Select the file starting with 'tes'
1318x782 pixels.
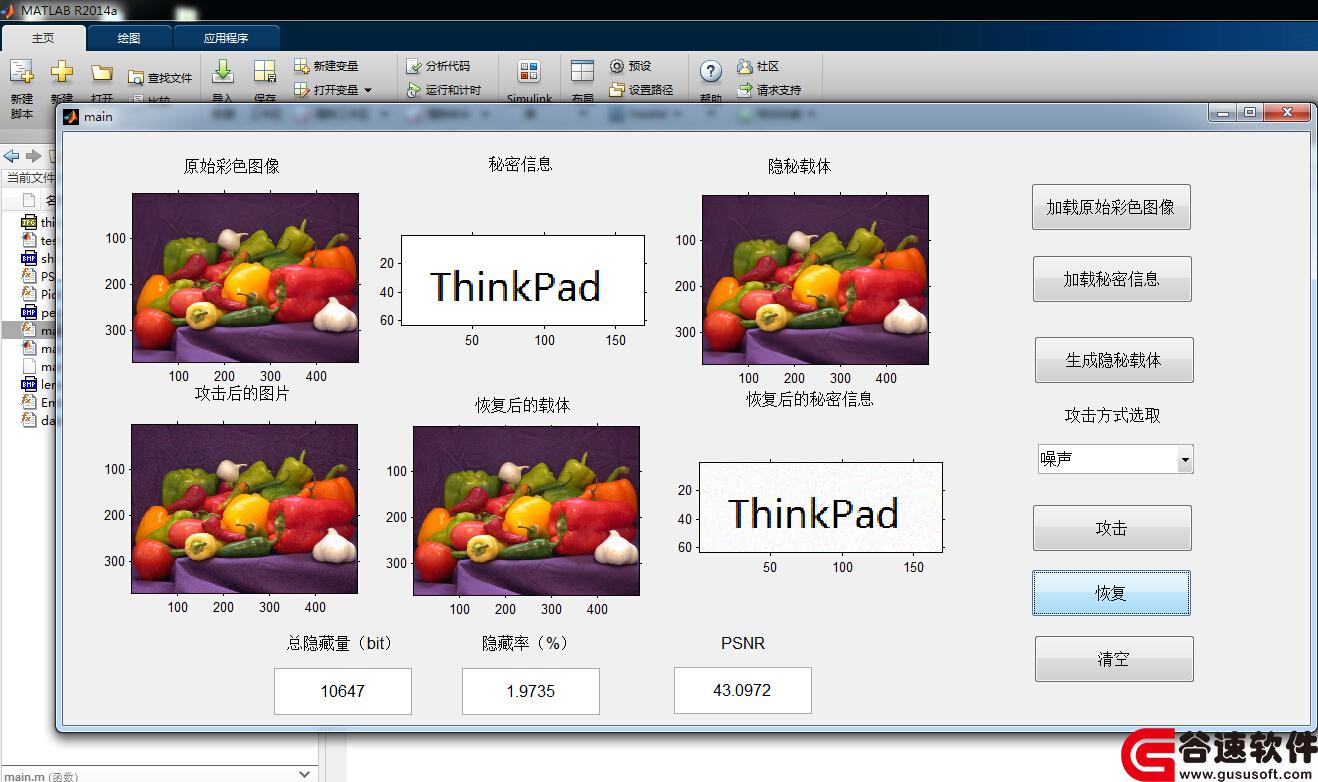pyautogui.click(x=38, y=240)
